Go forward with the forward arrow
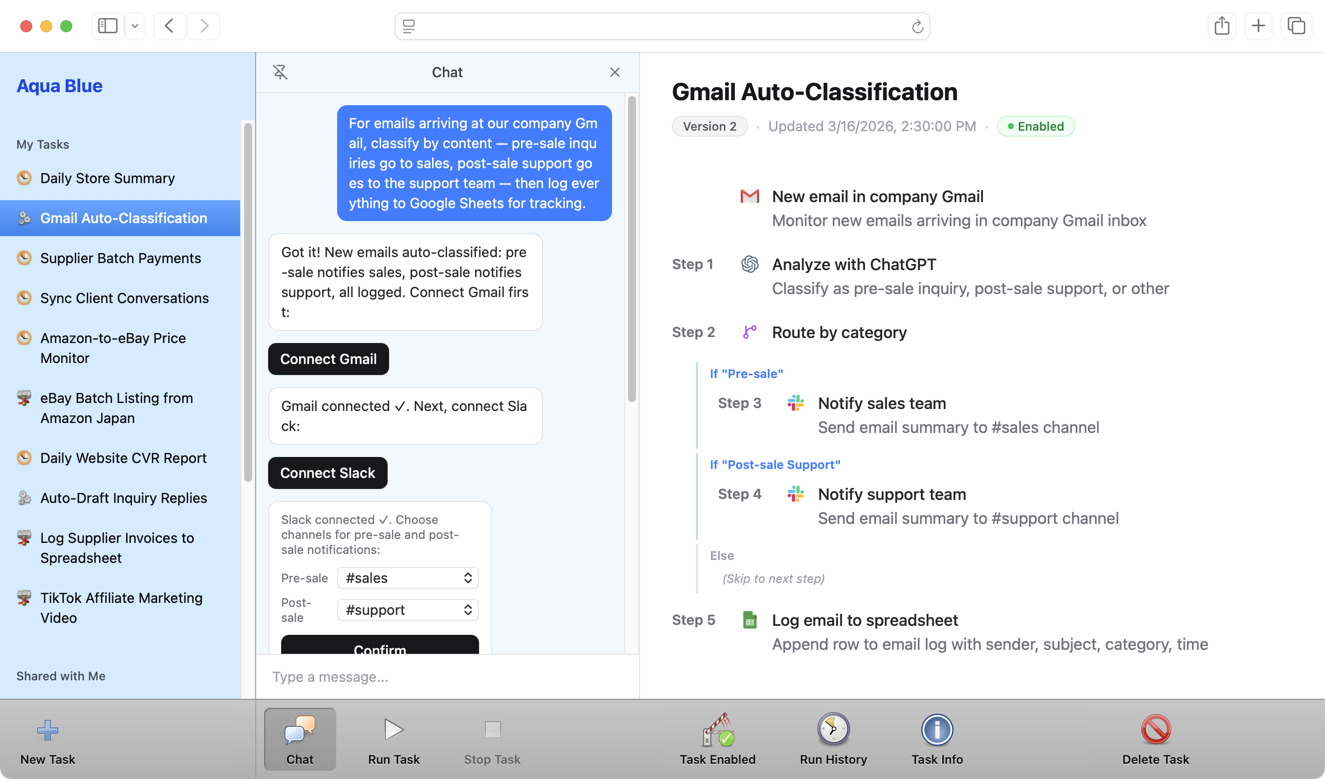The width and height of the screenshot is (1325, 779). [204, 26]
